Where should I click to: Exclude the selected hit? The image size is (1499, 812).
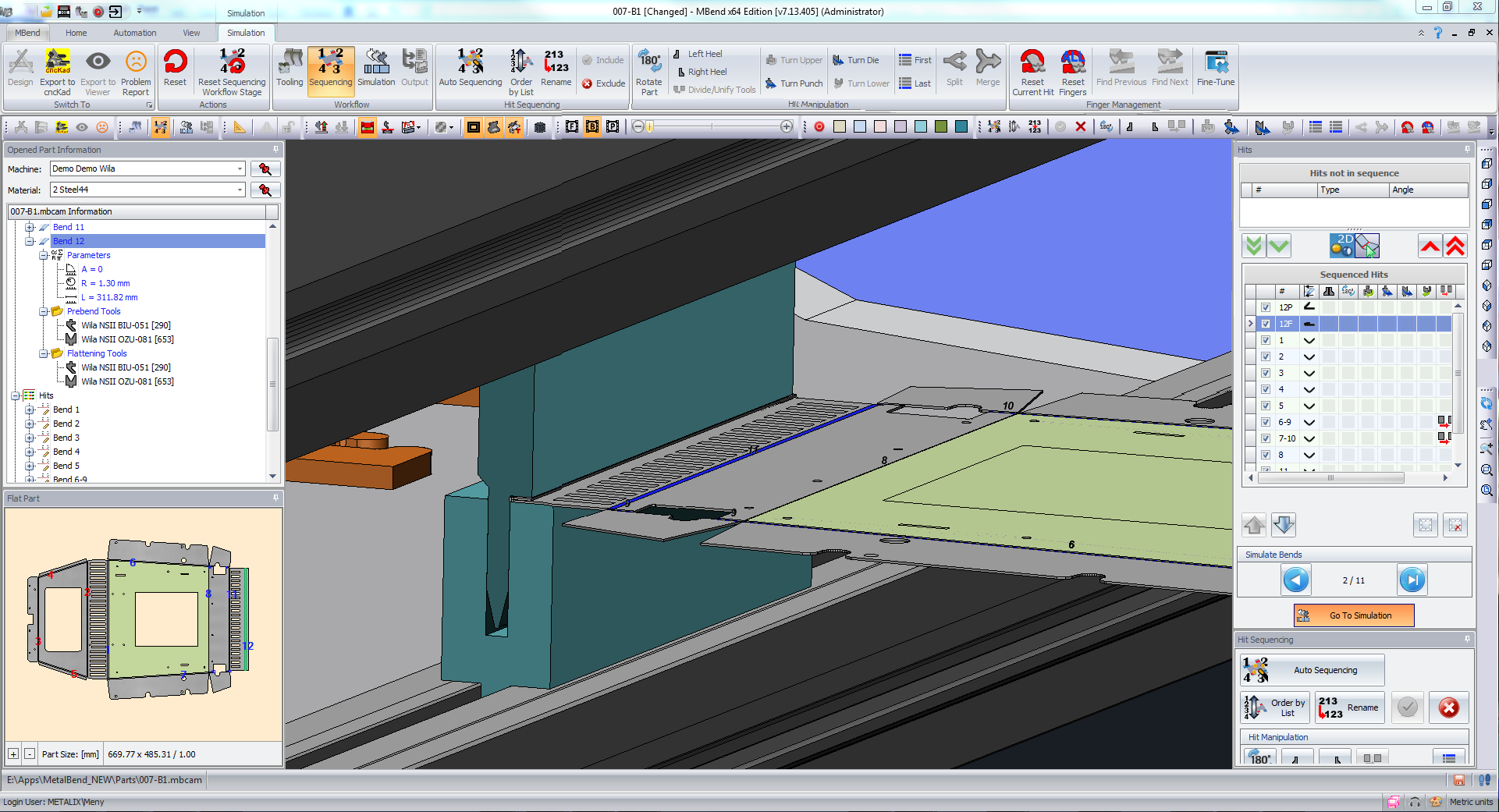click(603, 83)
